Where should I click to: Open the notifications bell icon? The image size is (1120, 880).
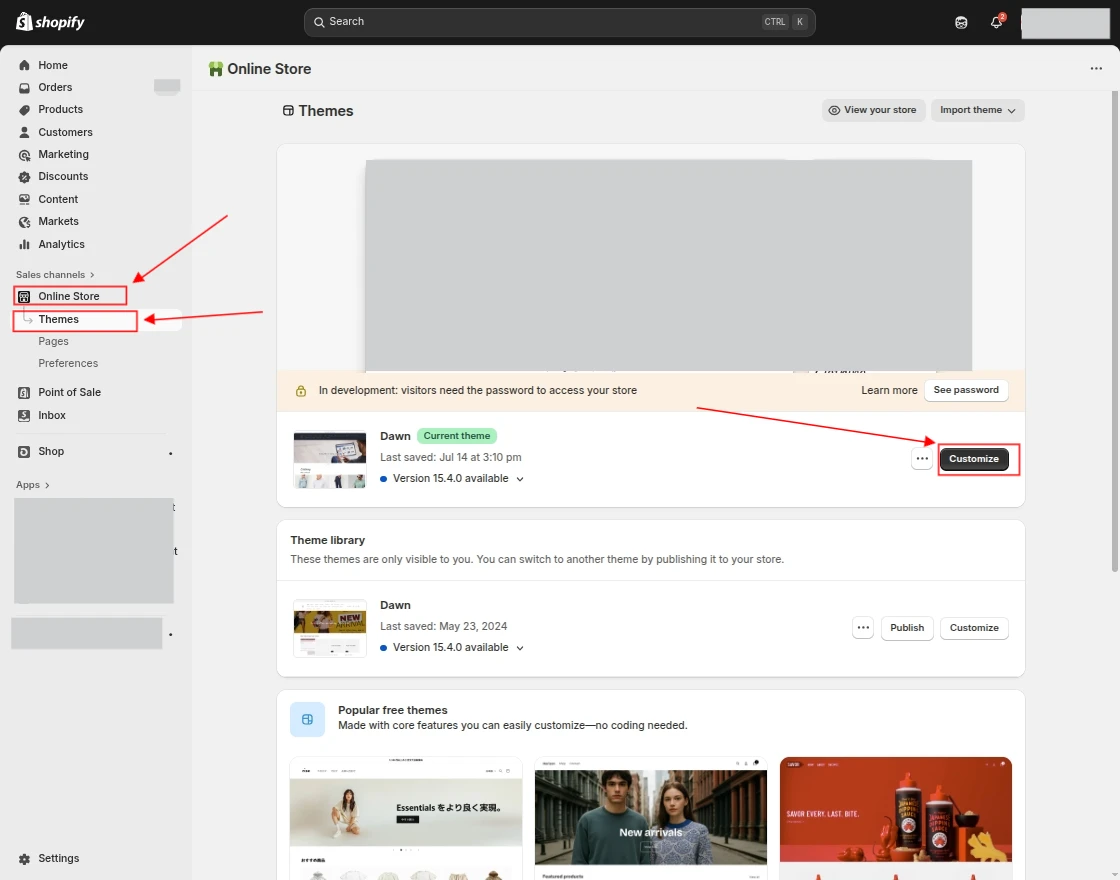coord(996,22)
